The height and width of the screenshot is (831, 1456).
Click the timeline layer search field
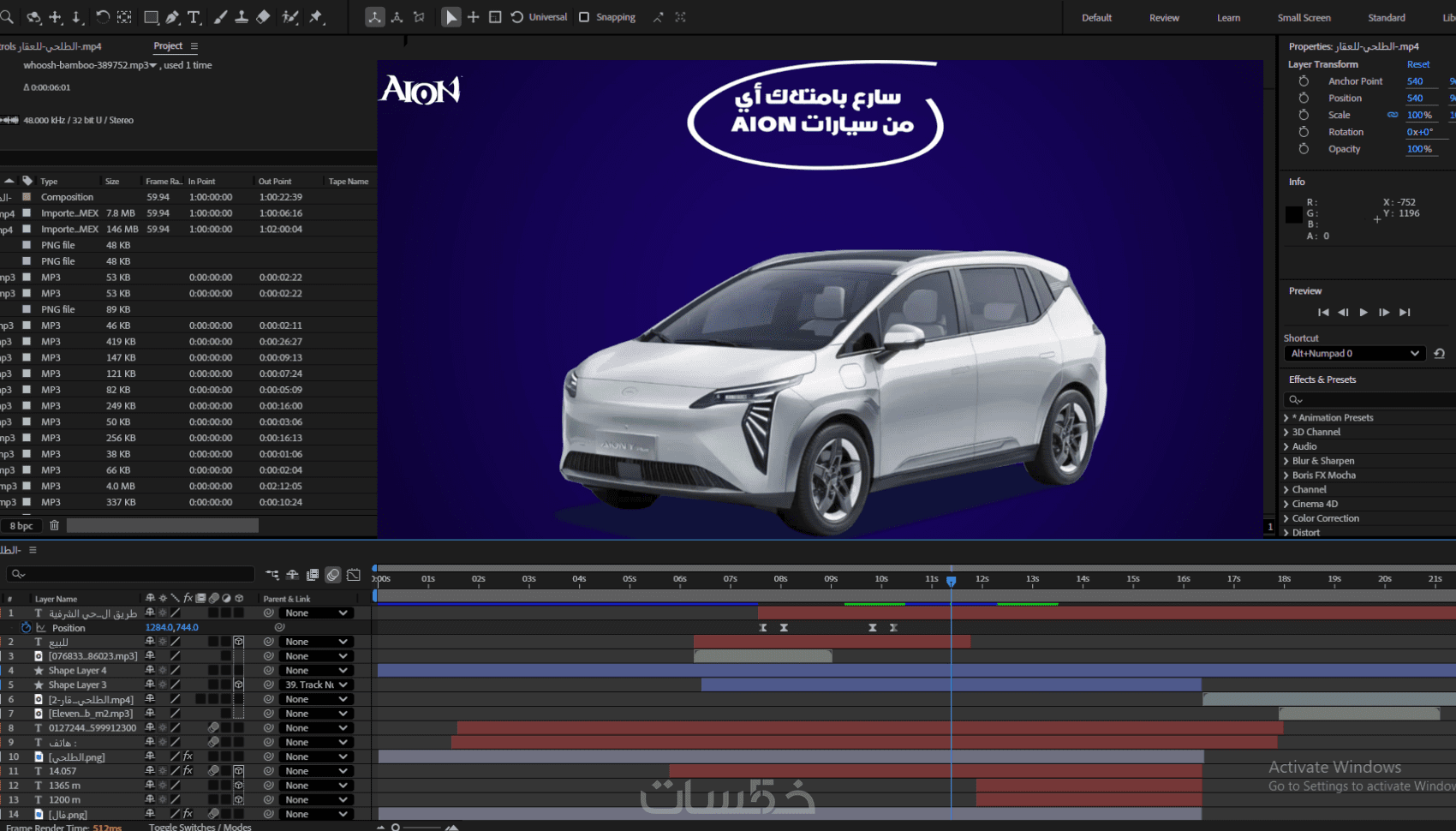(x=131, y=574)
